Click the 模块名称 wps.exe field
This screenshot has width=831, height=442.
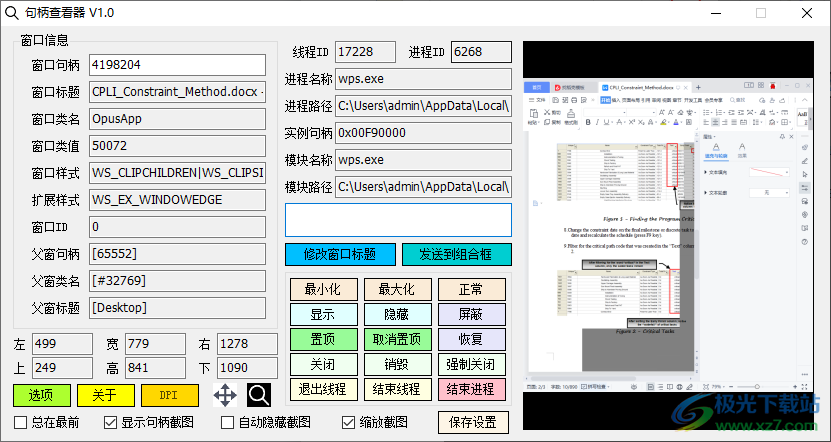coord(423,160)
